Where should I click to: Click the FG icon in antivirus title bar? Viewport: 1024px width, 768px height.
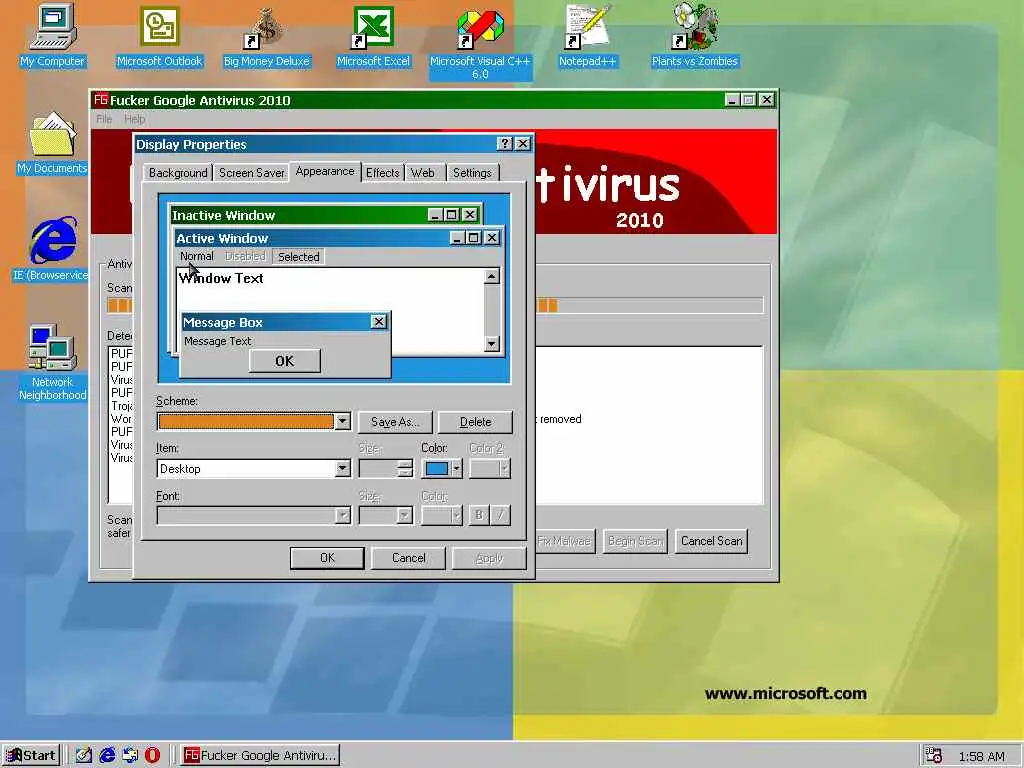click(101, 100)
